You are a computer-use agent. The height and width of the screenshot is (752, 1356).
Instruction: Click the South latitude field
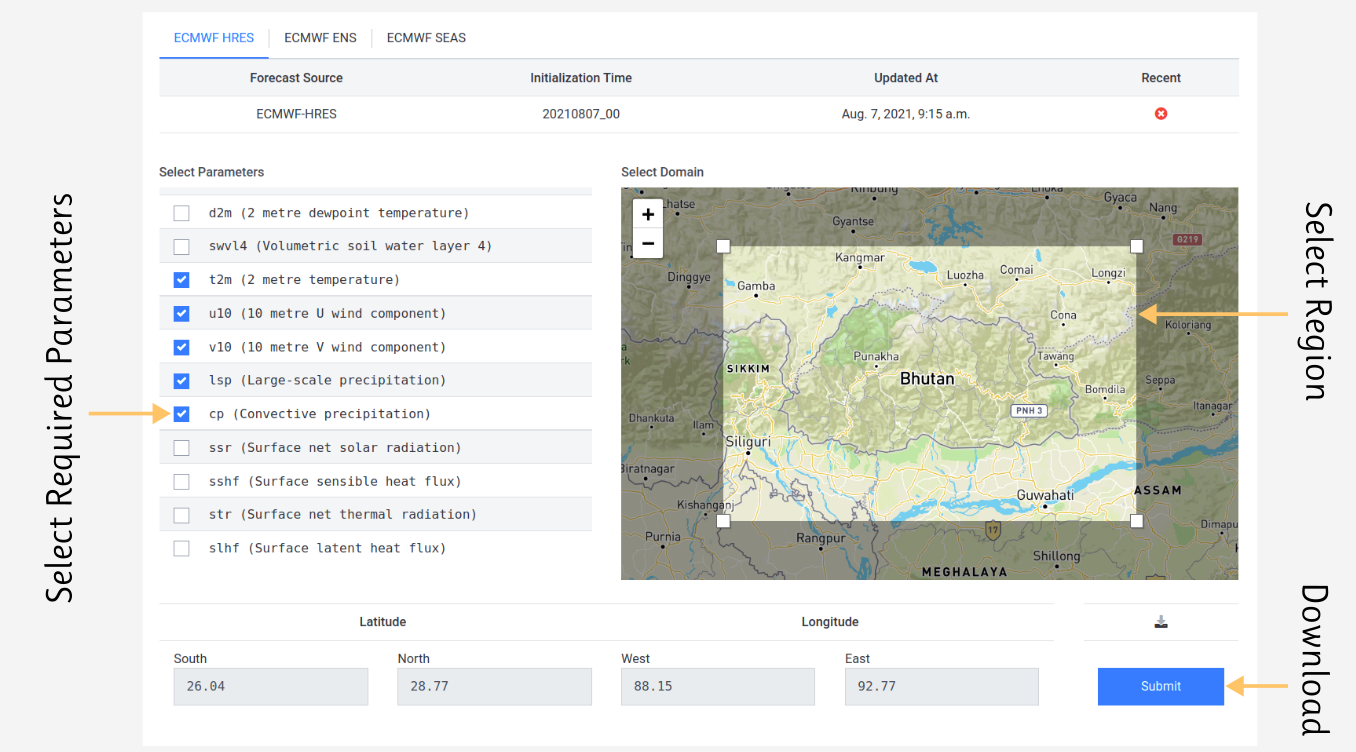pos(271,687)
